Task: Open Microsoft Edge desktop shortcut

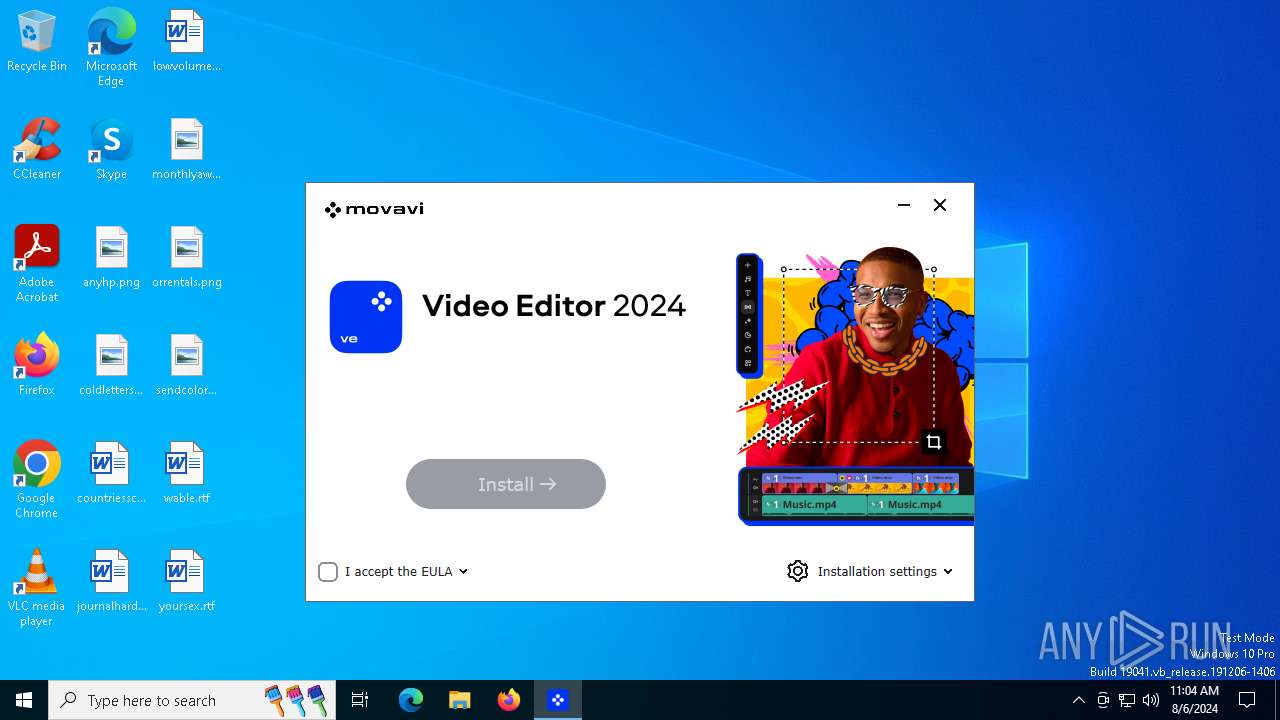Action: [111, 48]
